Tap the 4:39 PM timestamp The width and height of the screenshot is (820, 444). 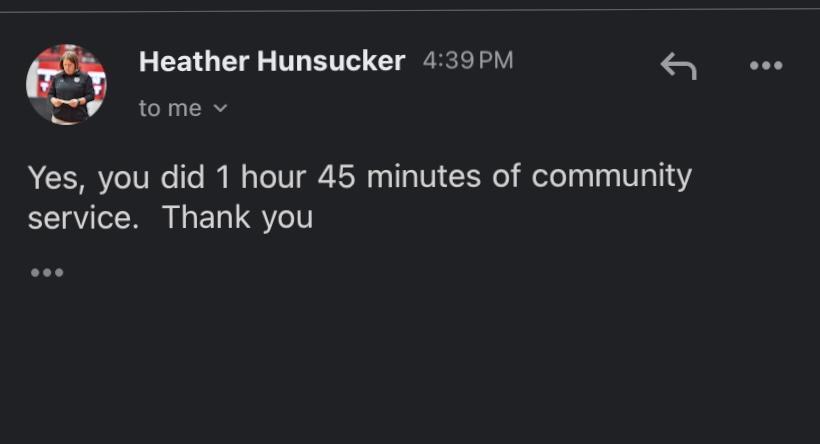coord(467,61)
